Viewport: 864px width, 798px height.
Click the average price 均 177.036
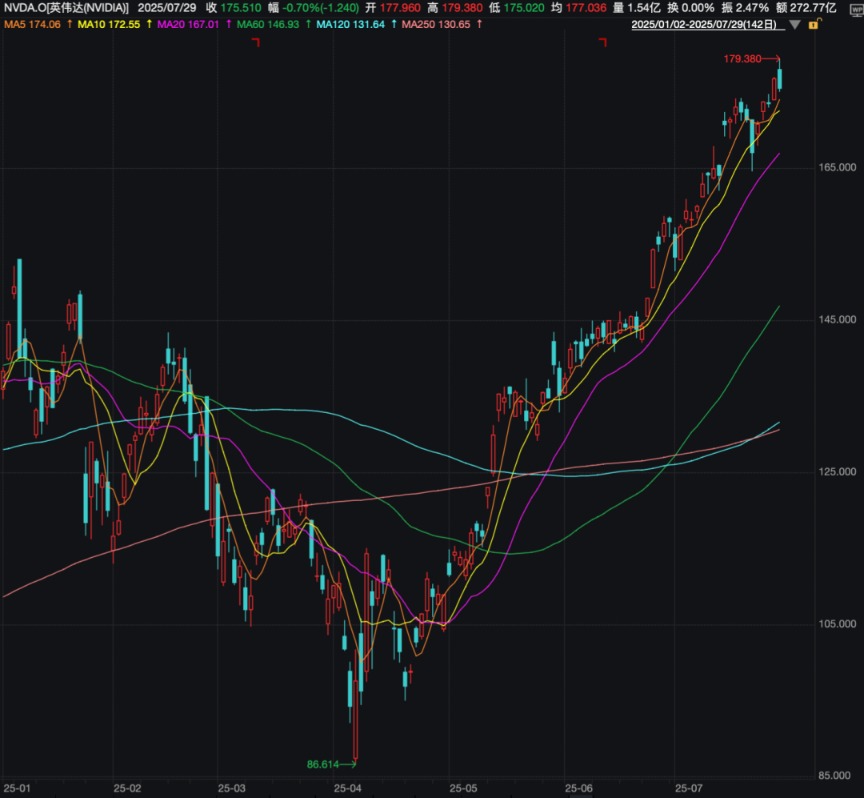click(579, 8)
